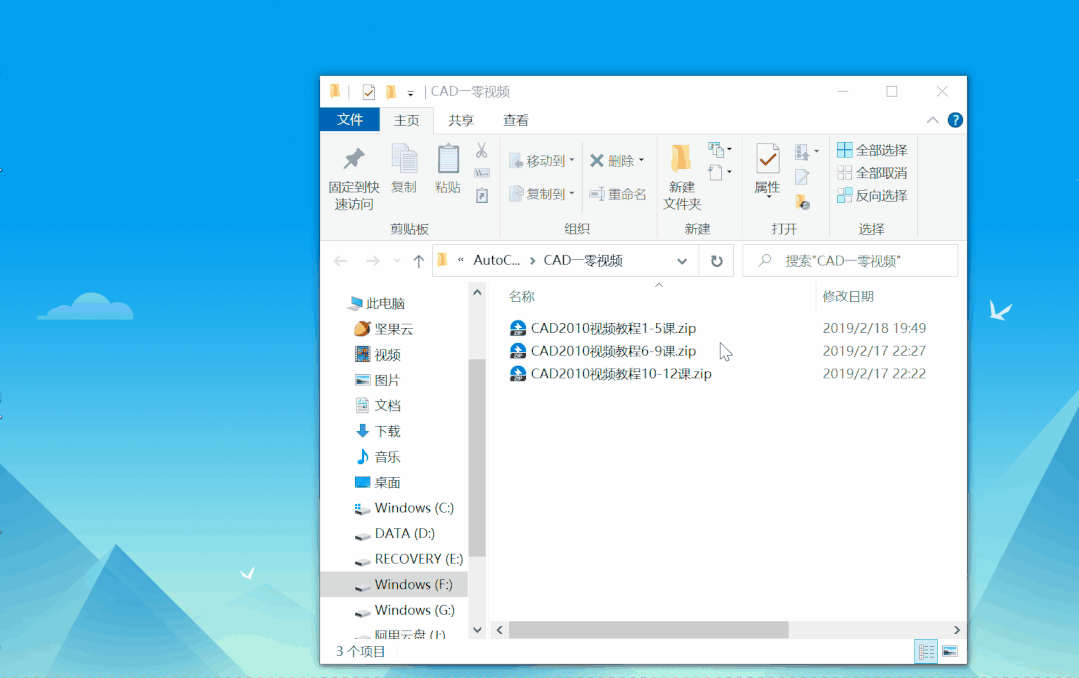The height and width of the screenshot is (678, 1079).
Task: Switch to the View (查看) tab
Action: point(515,120)
